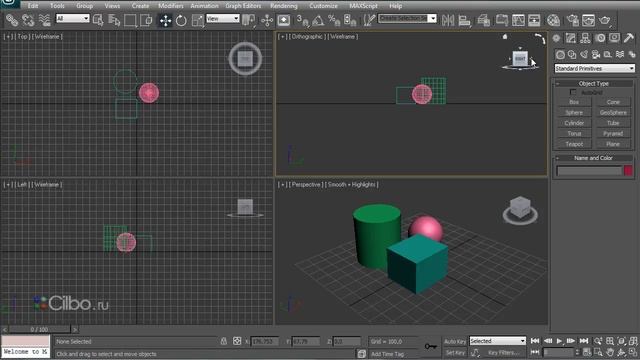Enable the AutoGrid checkbox
This screenshot has height=360, width=640.
click(x=573, y=92)
